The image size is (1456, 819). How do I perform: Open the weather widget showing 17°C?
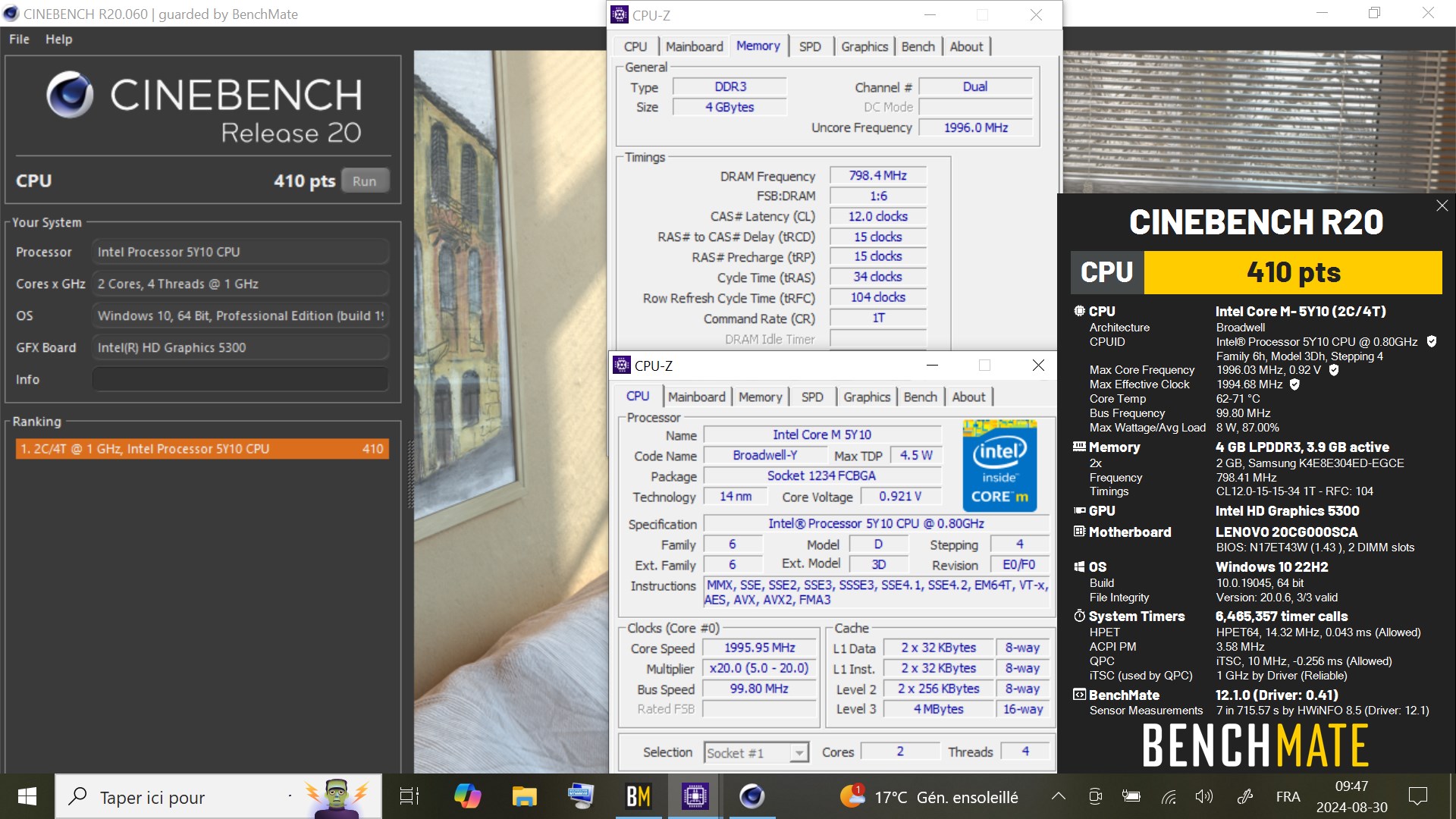(x=929, y=797)
